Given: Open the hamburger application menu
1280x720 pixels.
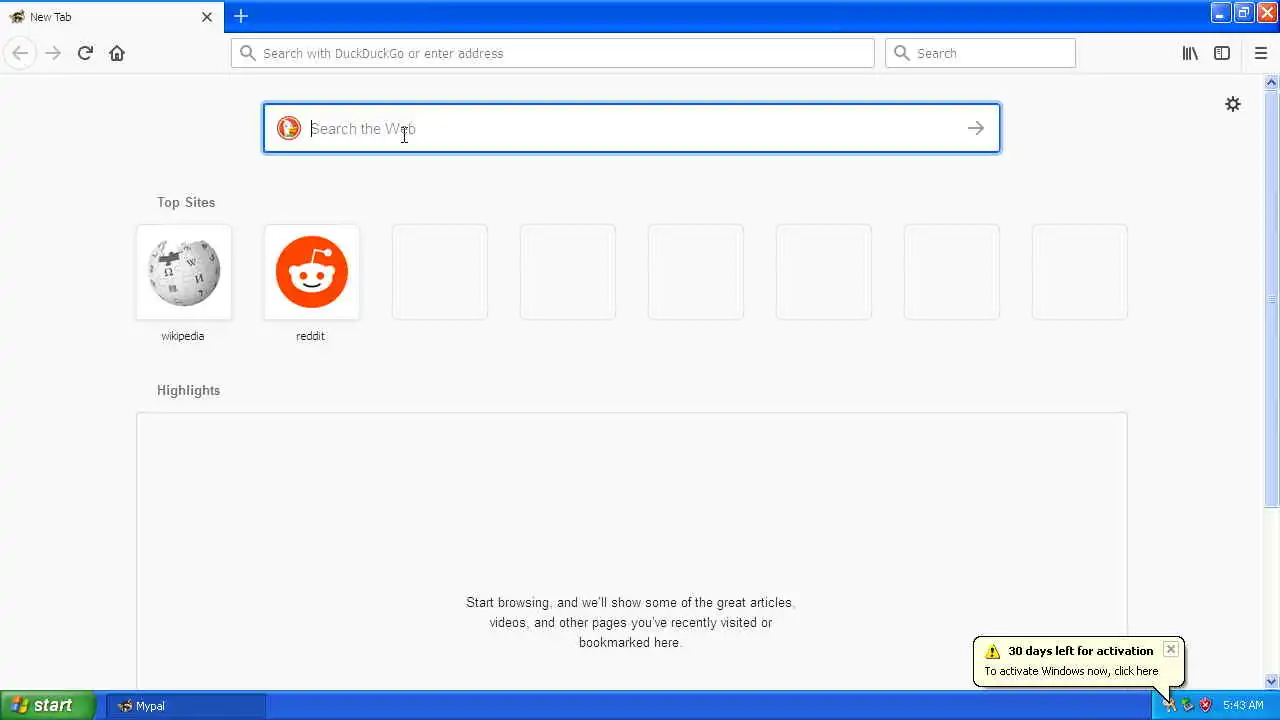Looking at the screenshot, I should 1261,53.
